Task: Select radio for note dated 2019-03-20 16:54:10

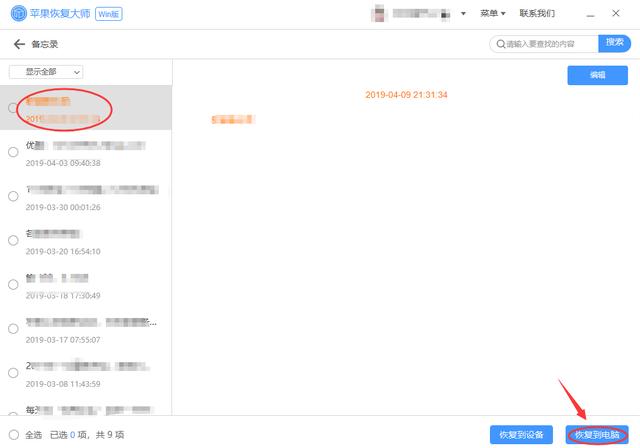Action: coord(13,240)
